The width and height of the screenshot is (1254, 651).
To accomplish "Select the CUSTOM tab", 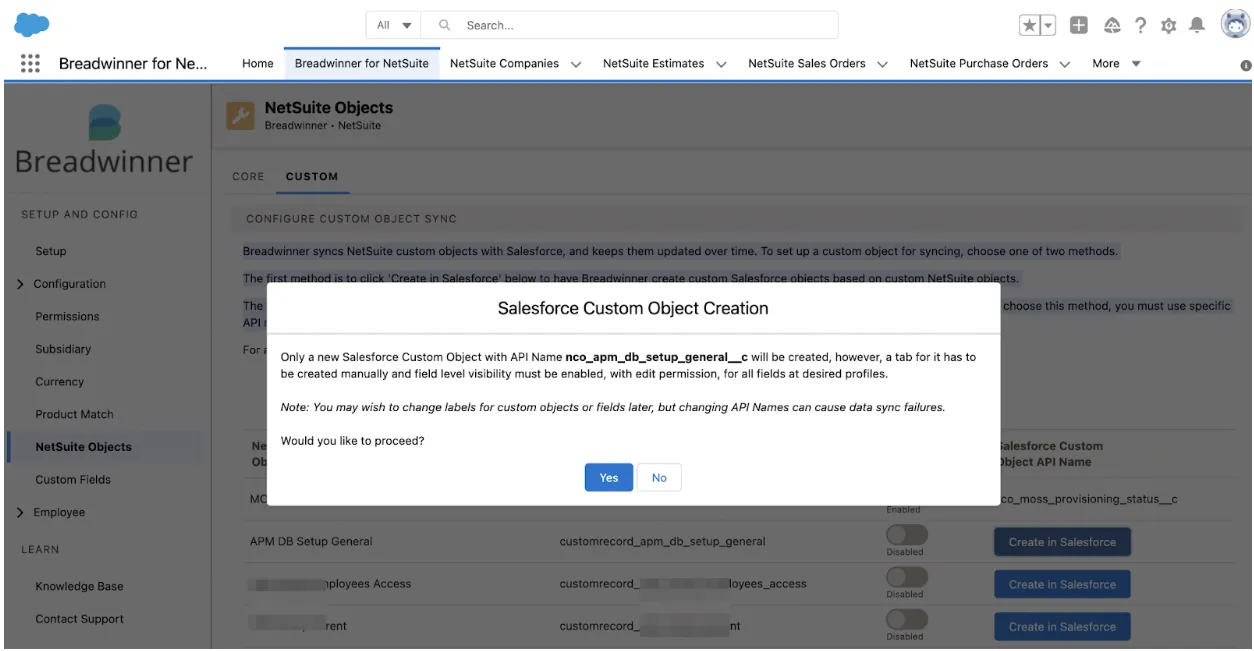I will coord(312,176).
